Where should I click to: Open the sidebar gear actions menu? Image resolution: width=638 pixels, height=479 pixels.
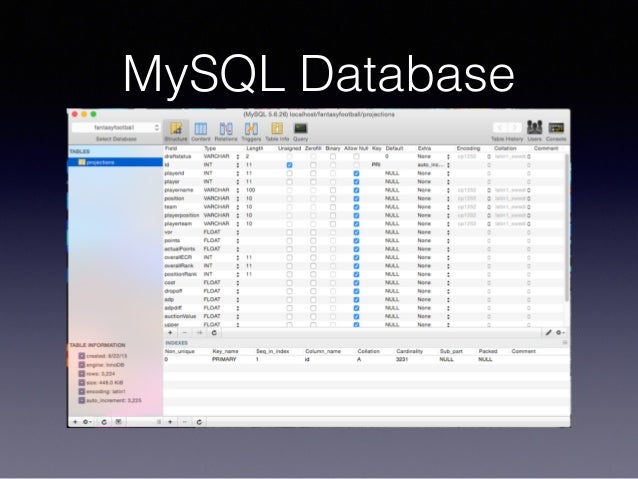coord(87,422)
